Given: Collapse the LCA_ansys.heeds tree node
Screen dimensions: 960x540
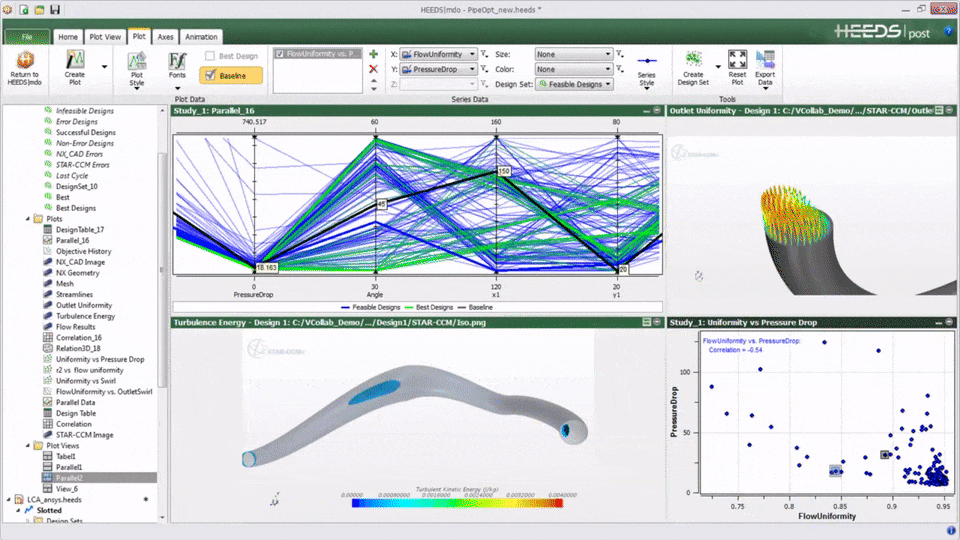Looking at the screenshot, I should pyautogui.click(x=9, y=500).
